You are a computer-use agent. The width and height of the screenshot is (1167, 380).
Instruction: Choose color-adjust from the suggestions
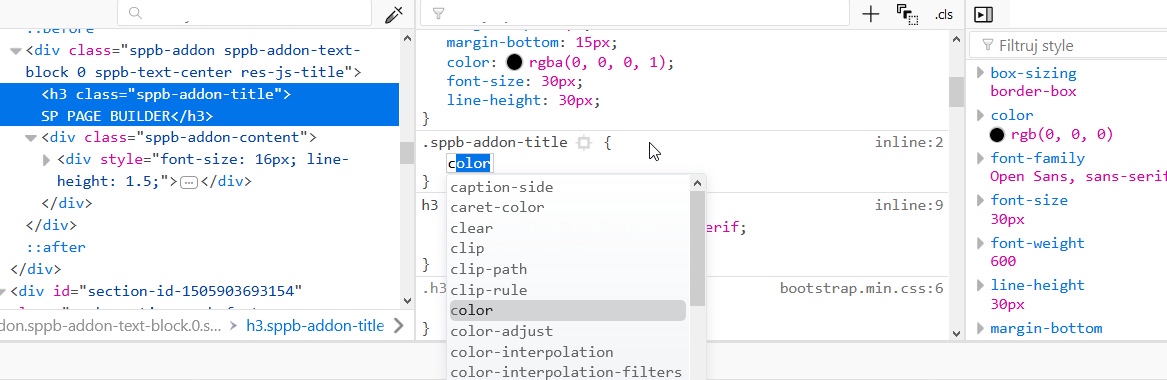[567, 331]
